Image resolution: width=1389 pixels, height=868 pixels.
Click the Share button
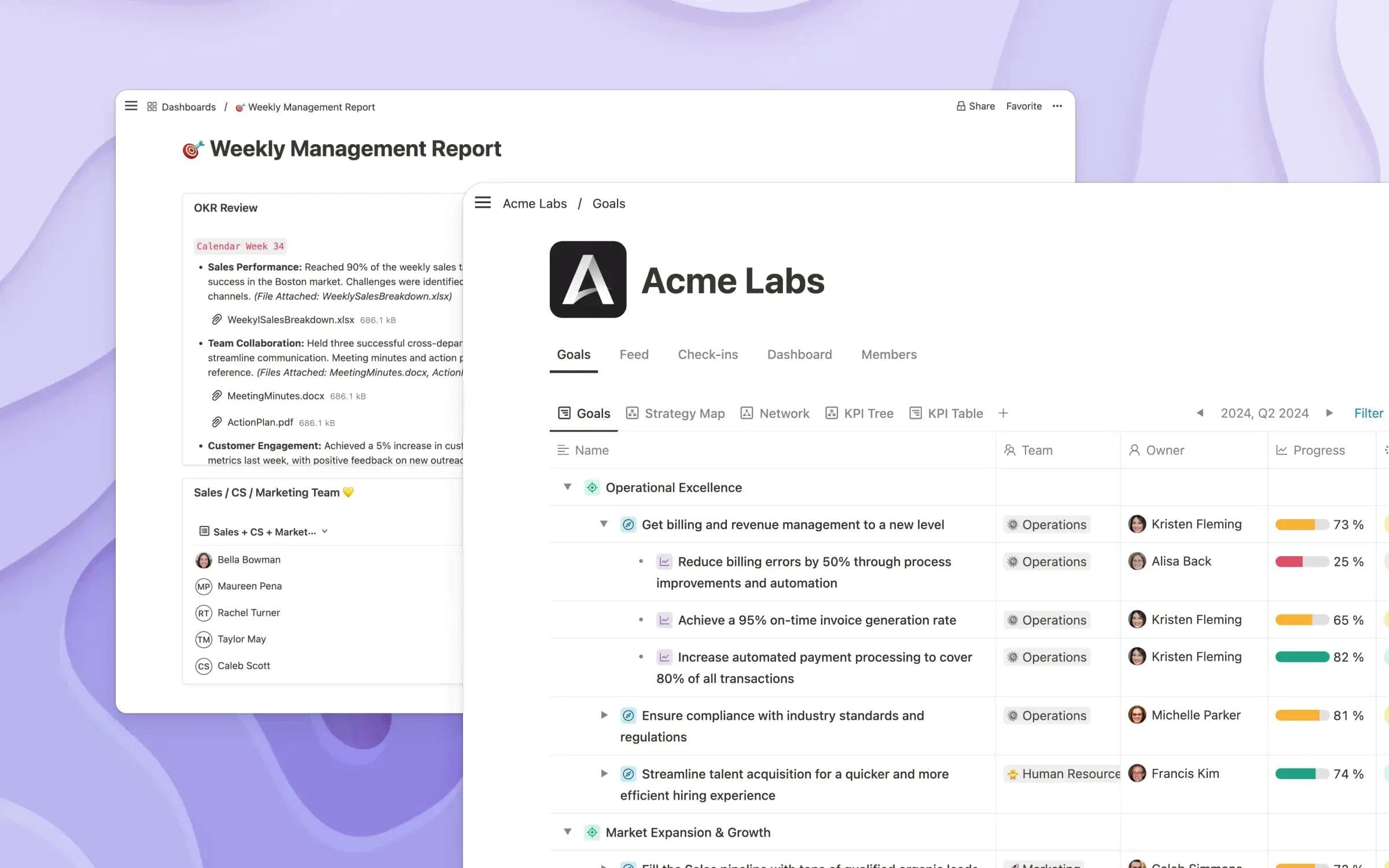[975, 106]
